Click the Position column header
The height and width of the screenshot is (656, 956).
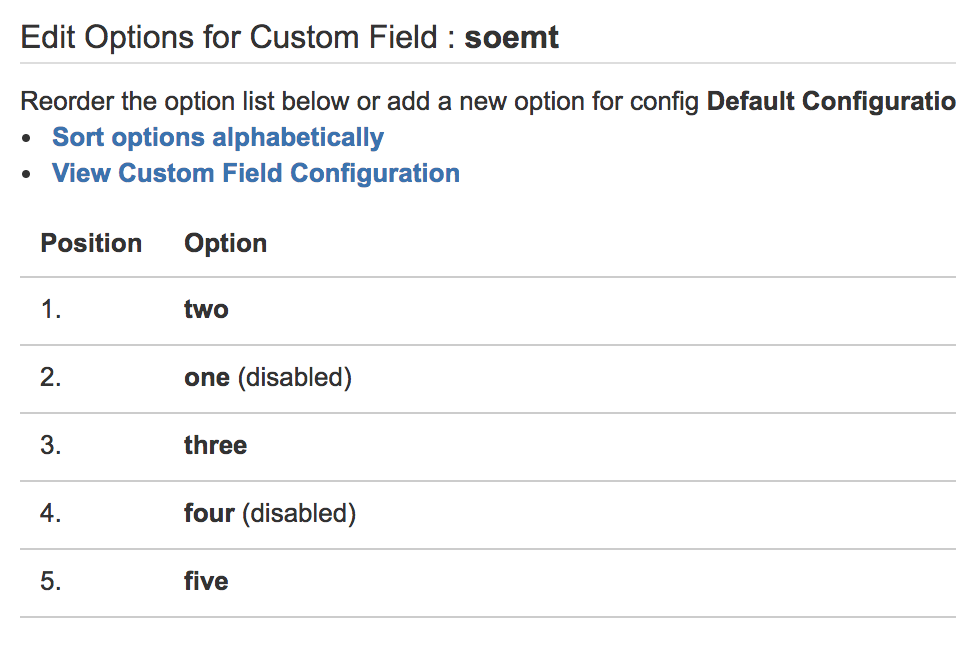[x=91, y=243]
